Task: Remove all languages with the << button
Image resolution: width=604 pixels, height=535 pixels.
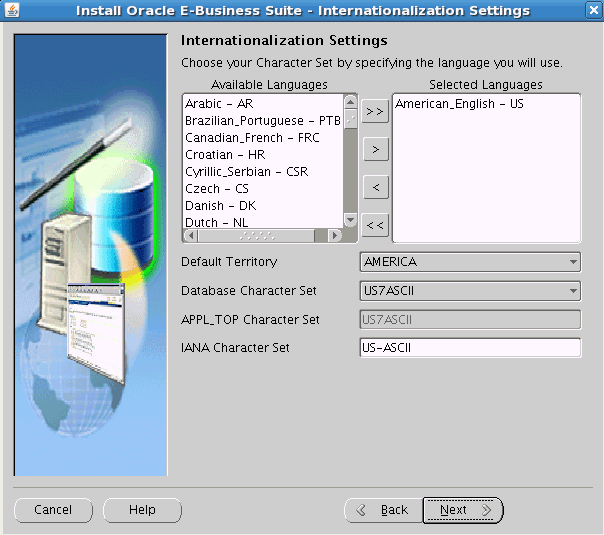Action: tap(375, 225)
